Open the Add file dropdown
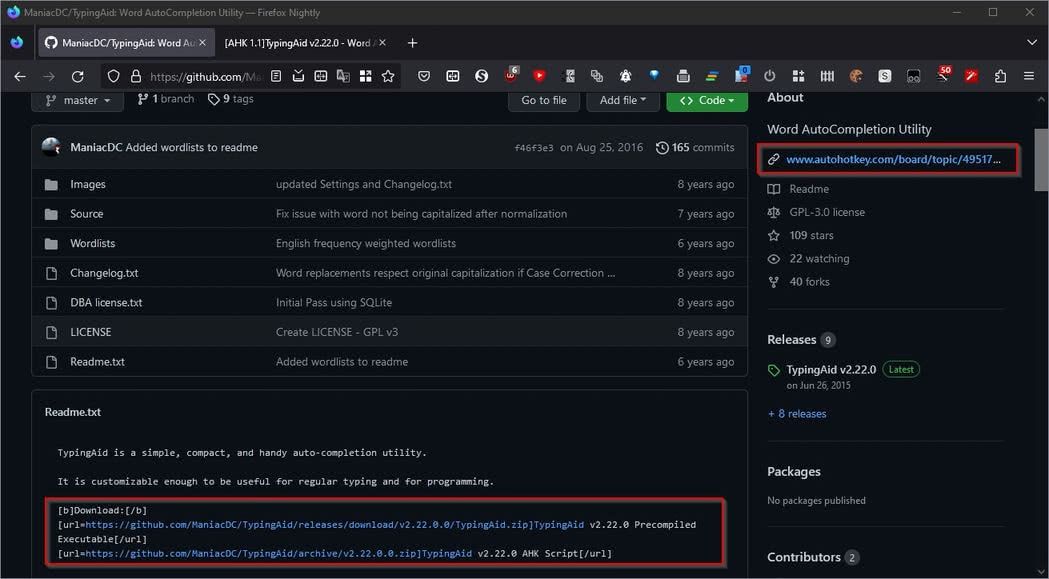 pos(622,100)
